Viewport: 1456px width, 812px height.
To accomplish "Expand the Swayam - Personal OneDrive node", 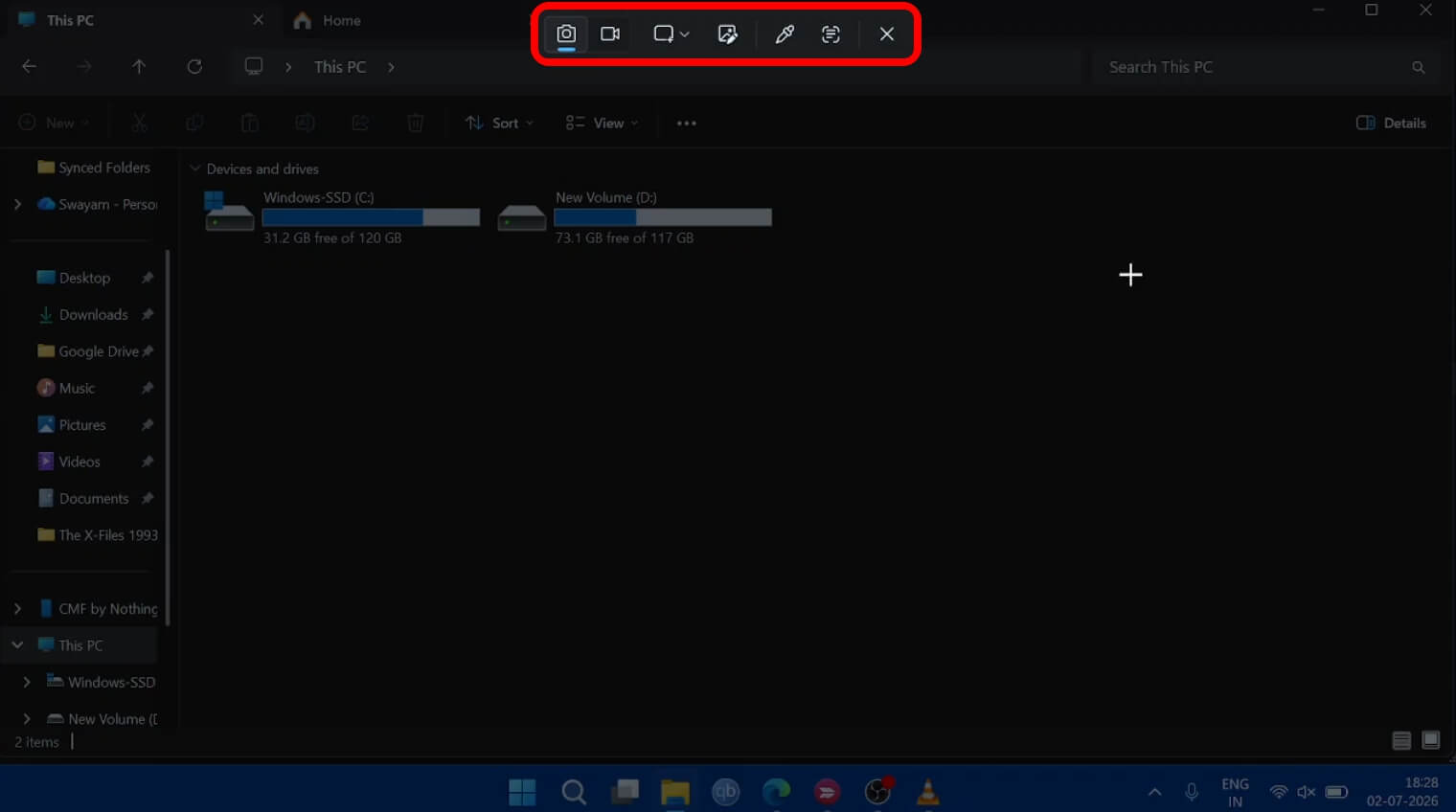I will point(17,204).
